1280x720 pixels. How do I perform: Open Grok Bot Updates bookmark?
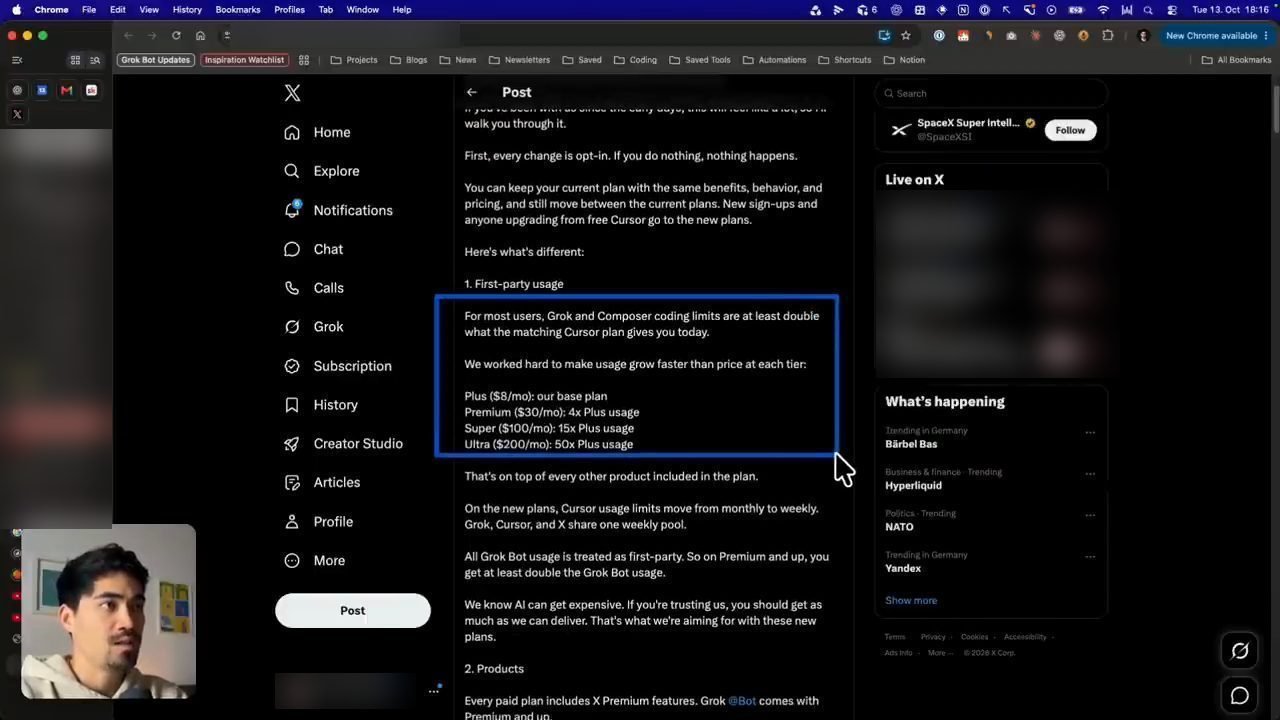pyautogui.click(x=155, y=60)
